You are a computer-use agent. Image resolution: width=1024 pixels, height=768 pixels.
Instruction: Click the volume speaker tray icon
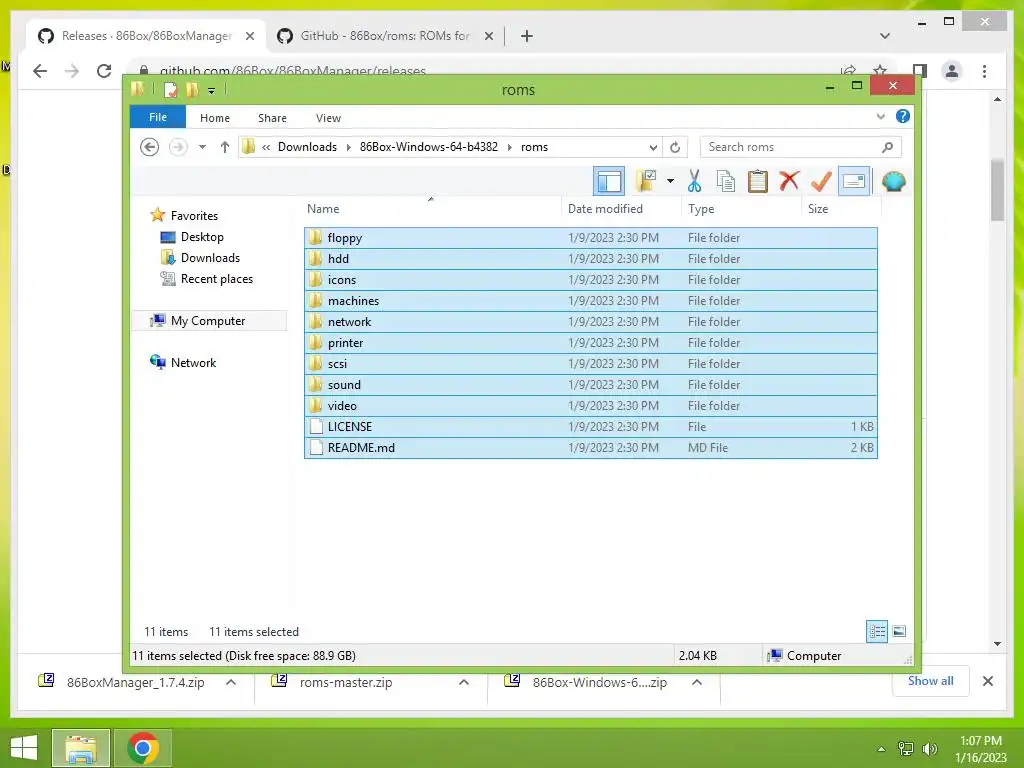point(929,748)
